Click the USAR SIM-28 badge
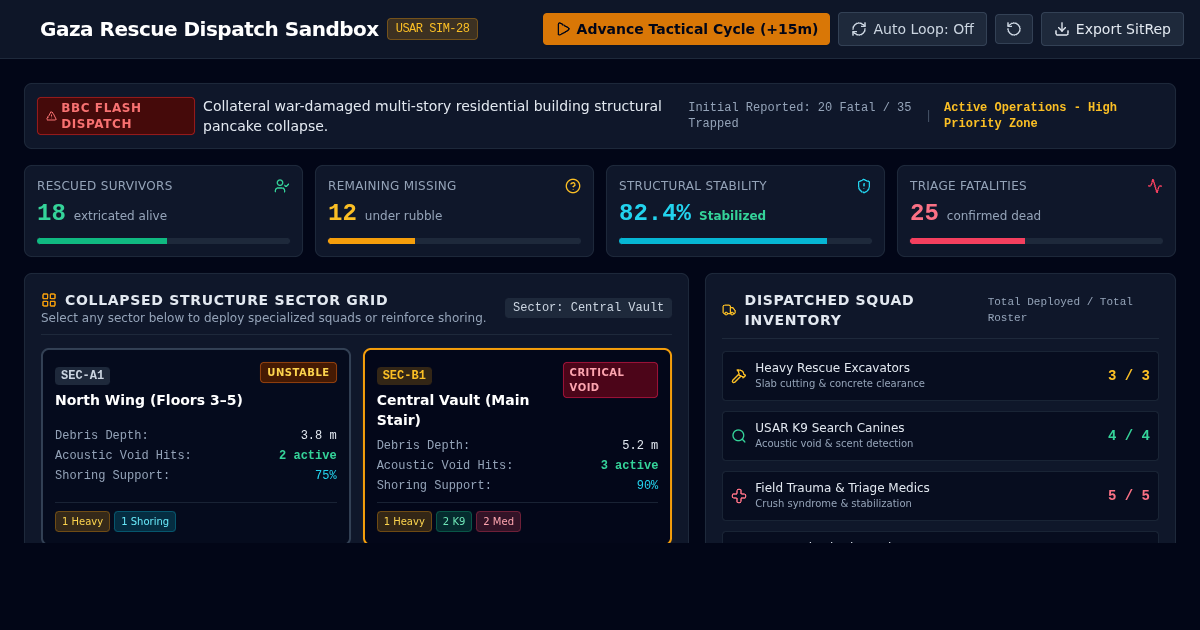Screen dimensions: 1200x630 coord(432,29)
